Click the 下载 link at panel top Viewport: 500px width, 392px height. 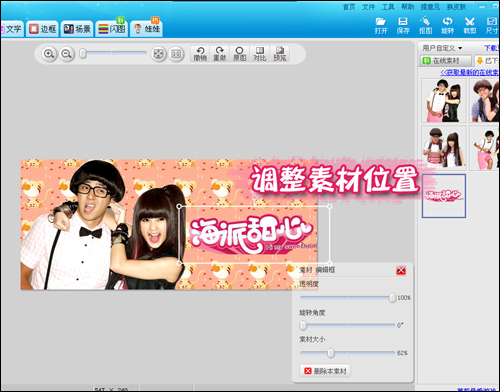click(492, 48)
